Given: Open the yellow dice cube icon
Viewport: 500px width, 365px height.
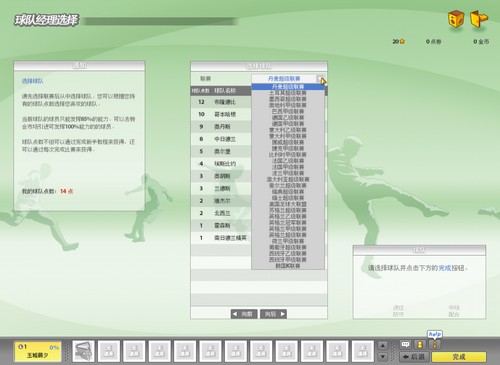Looking at the screenshot, I should (456, 19).
